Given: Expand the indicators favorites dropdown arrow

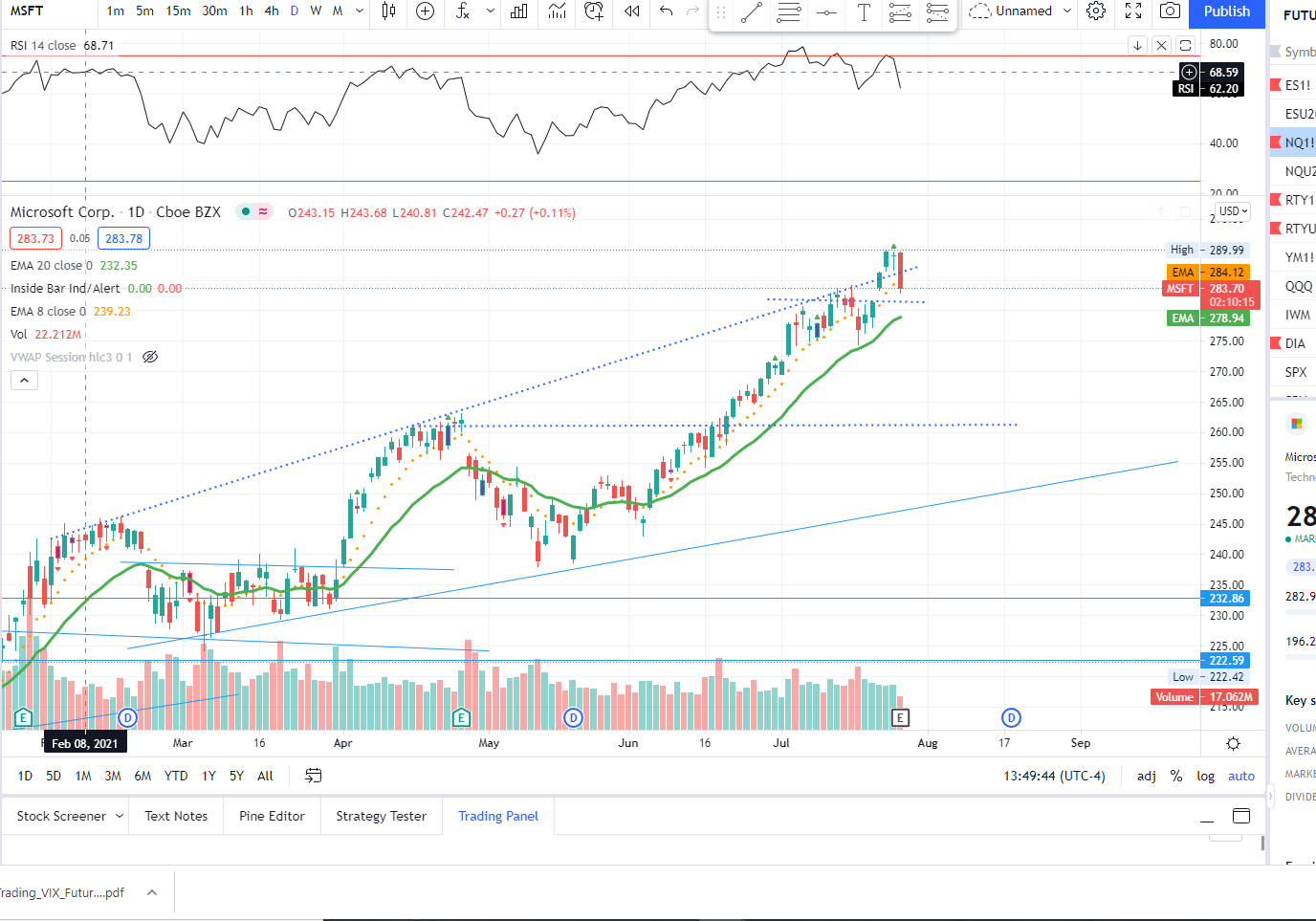Looking at the screenshot, I should coord(491,11).
